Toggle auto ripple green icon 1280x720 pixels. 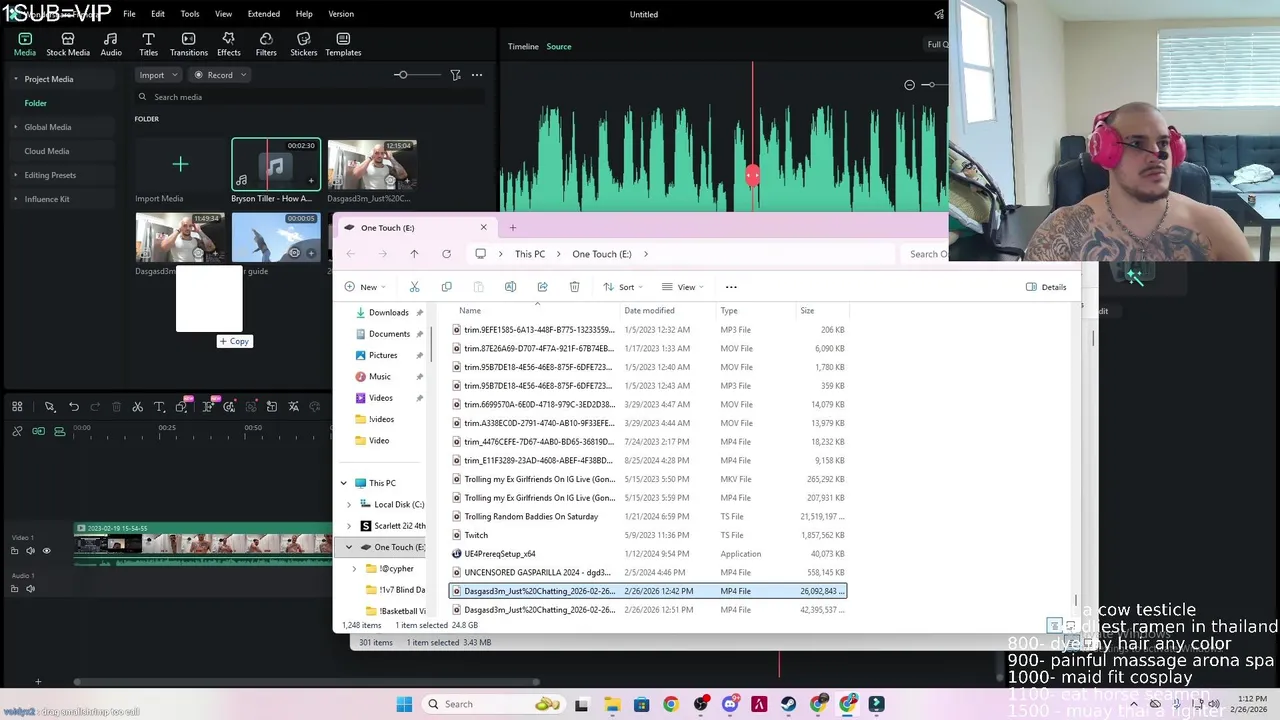38,431
